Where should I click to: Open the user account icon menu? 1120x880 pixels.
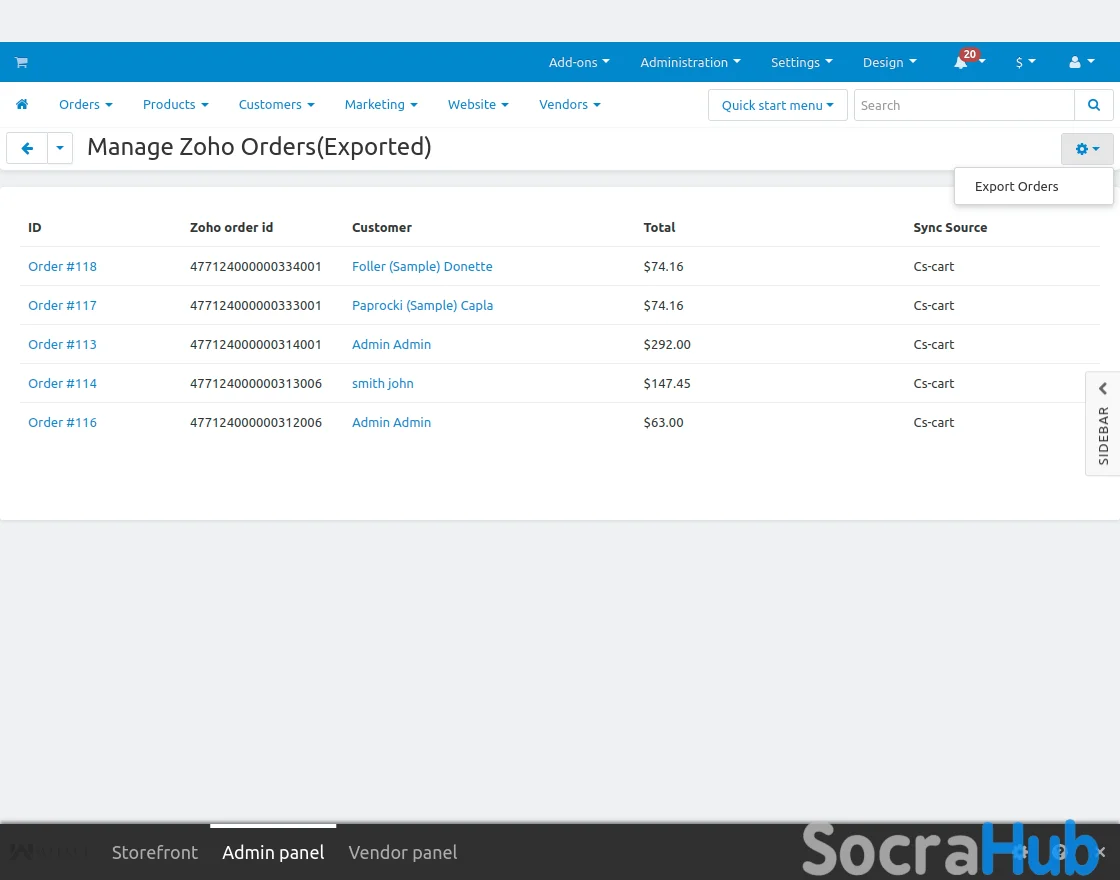pyautogui.click(x=1080, y=62)
